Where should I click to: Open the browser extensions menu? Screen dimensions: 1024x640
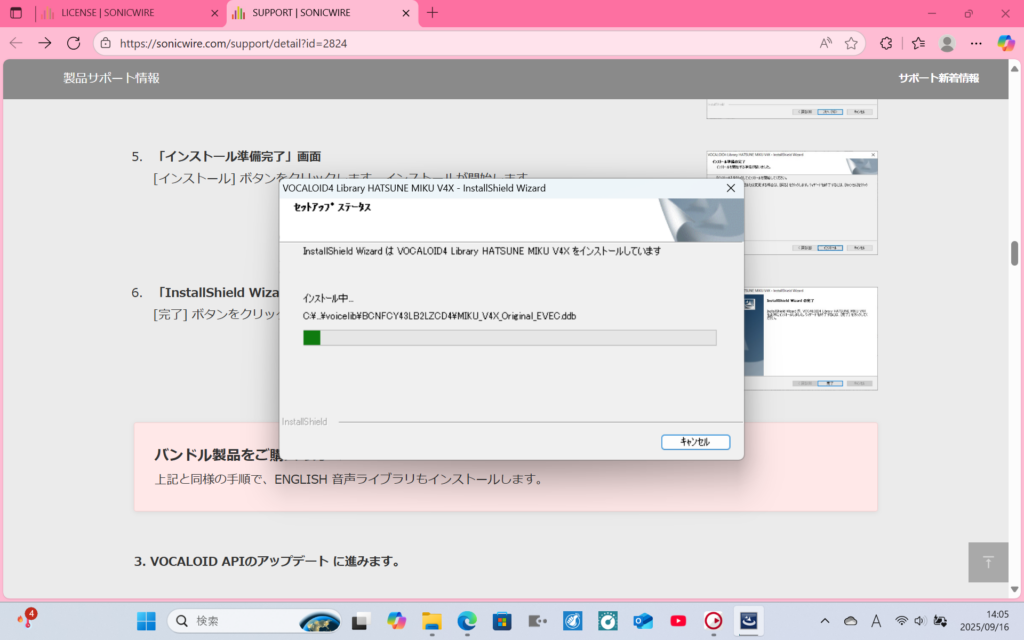886,43
